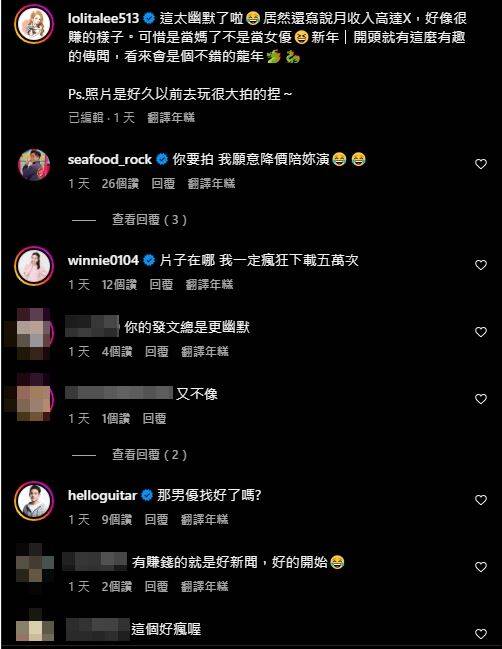The width and height of the screenshot is (502, 649).
Task: Like seafood_rock's comment with the heart
Action: click(480, 164)
